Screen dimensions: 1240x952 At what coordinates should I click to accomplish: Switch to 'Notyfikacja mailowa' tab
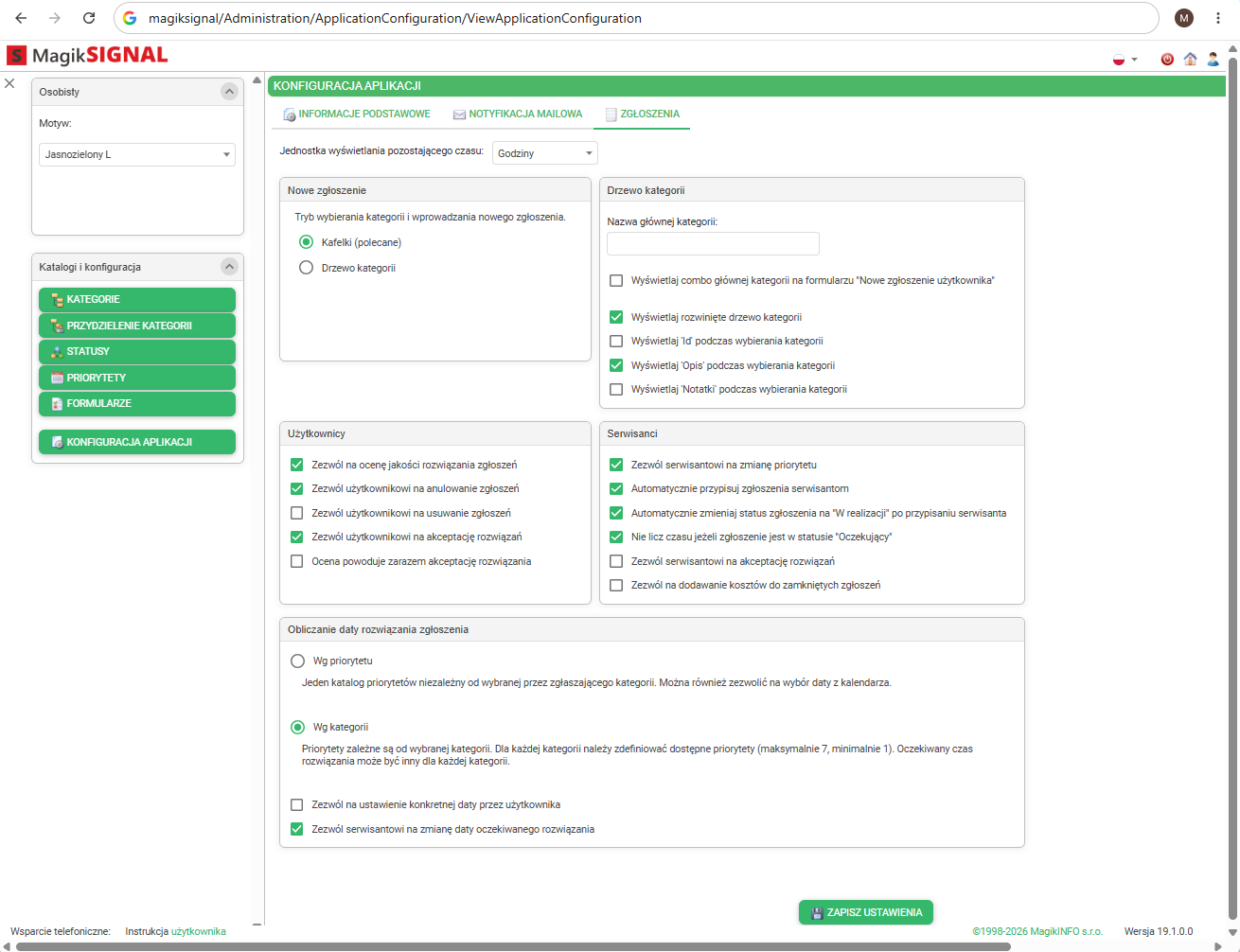518,114
